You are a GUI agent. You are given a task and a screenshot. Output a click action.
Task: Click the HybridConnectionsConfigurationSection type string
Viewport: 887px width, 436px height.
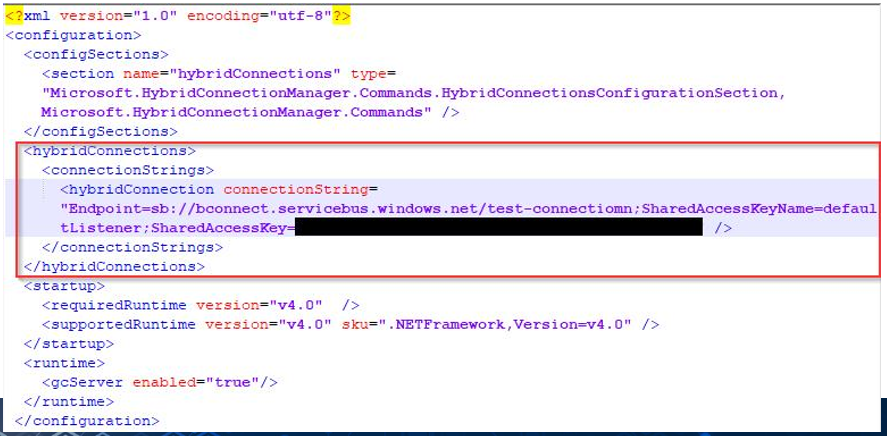[610, 93]
